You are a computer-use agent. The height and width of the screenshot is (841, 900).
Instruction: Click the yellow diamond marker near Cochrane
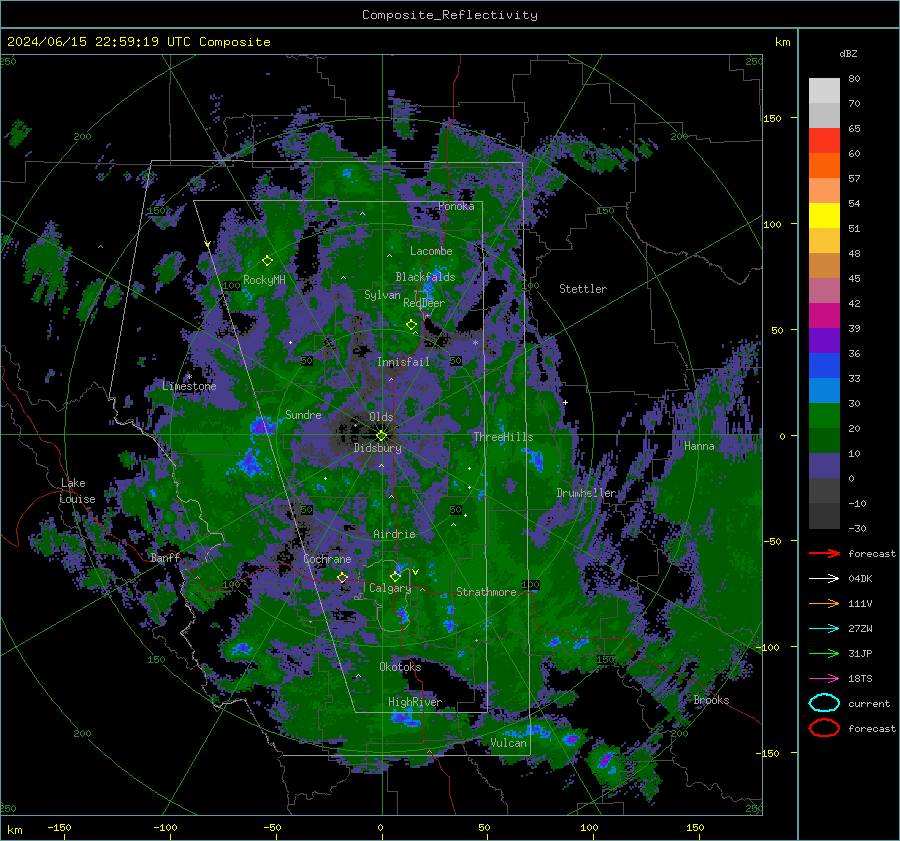tap(342, 578)
